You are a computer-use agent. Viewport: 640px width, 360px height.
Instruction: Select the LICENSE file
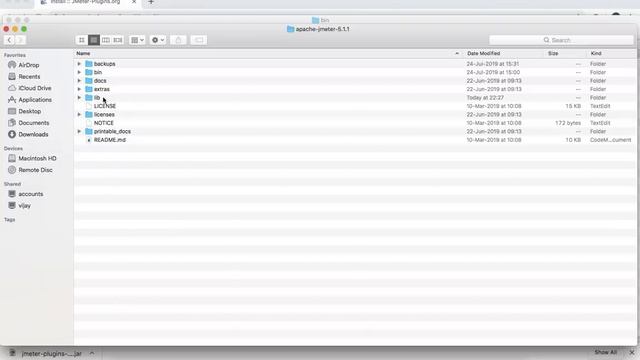coord(104,106)
